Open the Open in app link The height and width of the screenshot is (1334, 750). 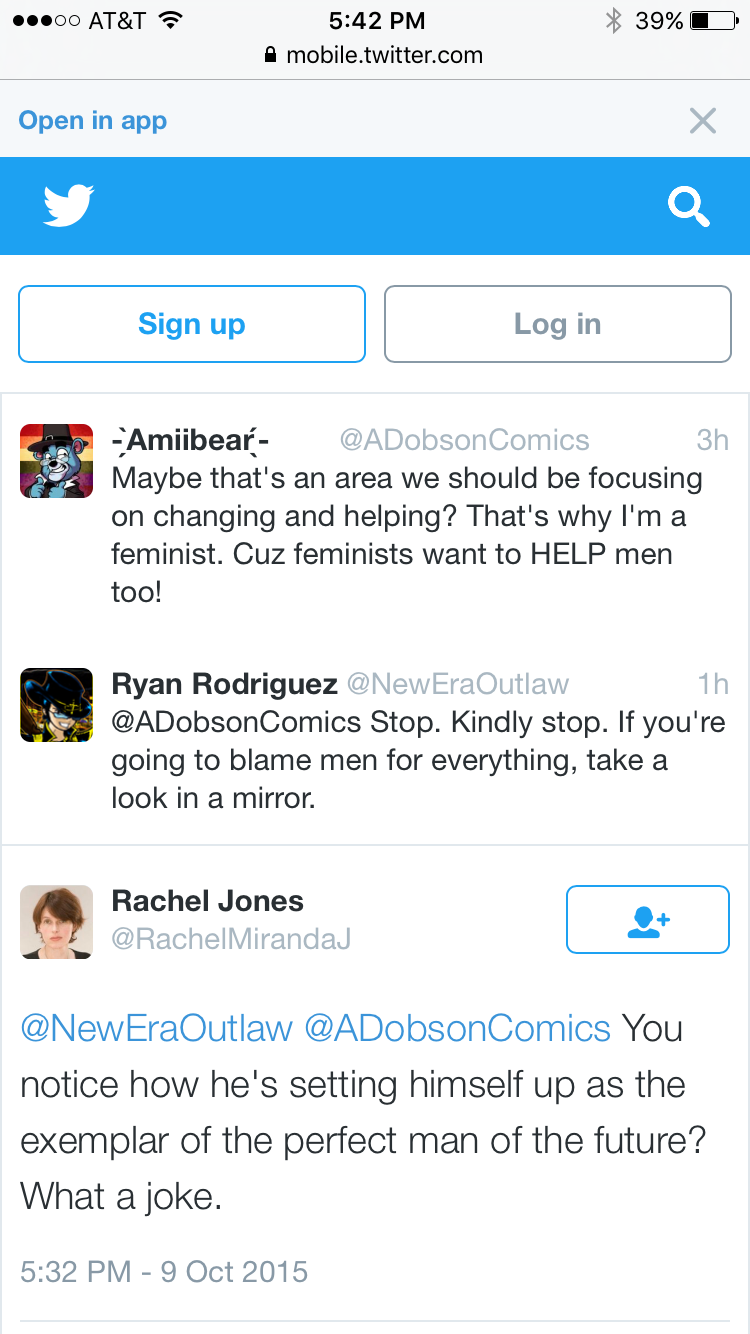93,121
